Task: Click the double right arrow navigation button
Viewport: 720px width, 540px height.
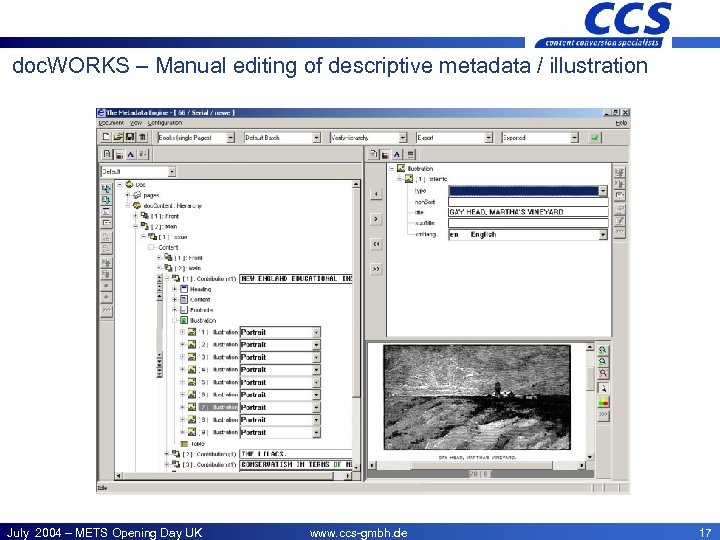Action: (x=376, y=269)
